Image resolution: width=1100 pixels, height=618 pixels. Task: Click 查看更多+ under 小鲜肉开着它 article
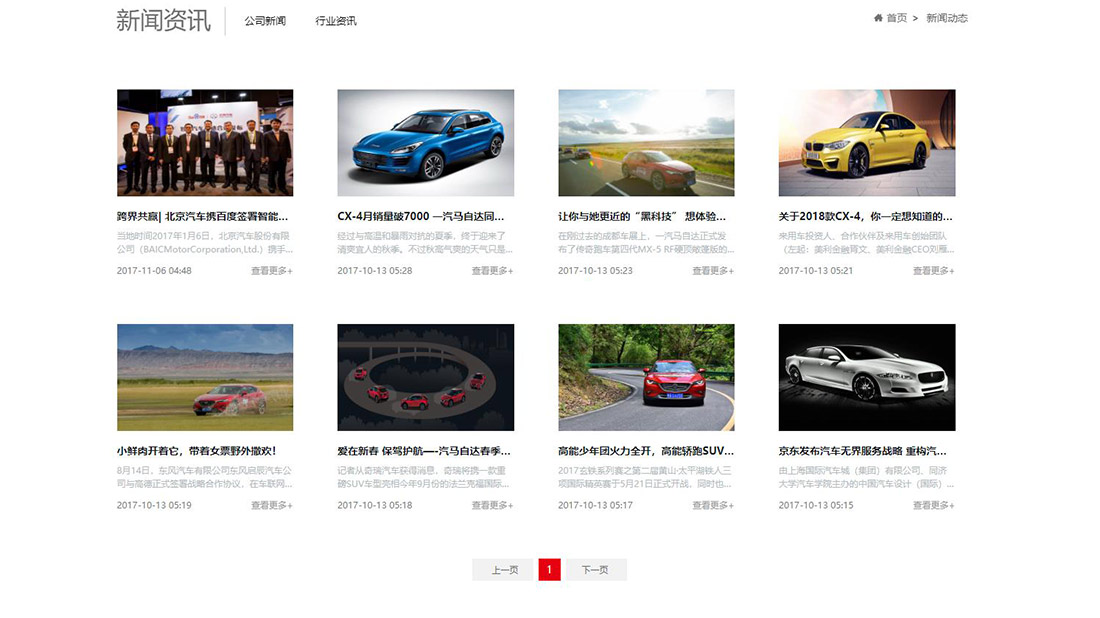pos(272,506)
